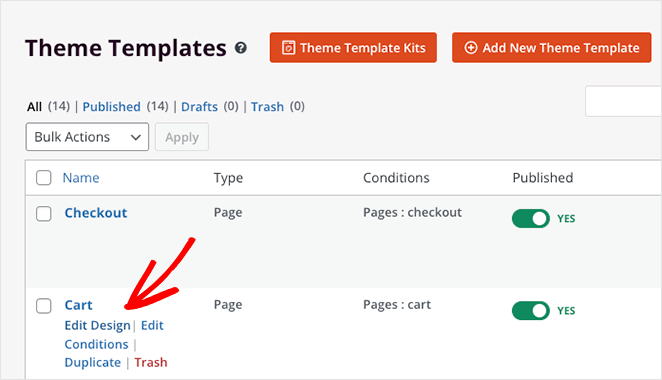The height and width of the screenshot is (380, 662).
Task: Show All templates filter
Action: pos(34,106)
